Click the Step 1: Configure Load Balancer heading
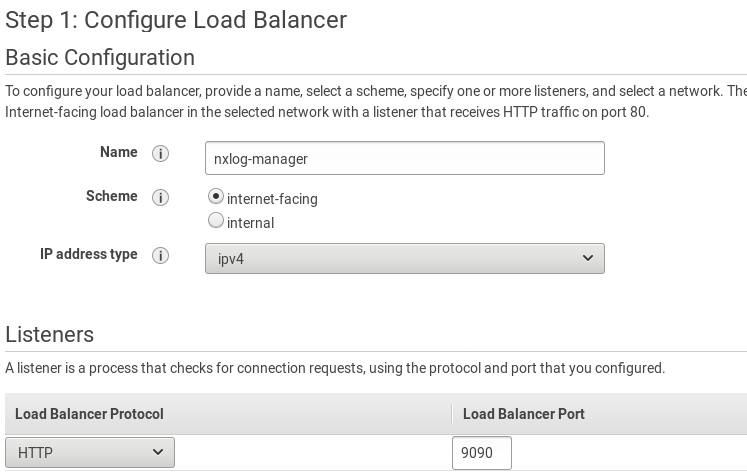747x473 pixels. pos(176,19)
